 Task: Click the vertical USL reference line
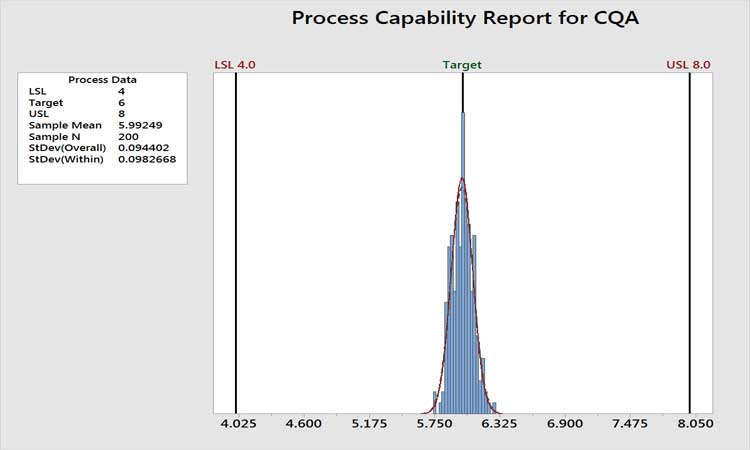point(690,243)
